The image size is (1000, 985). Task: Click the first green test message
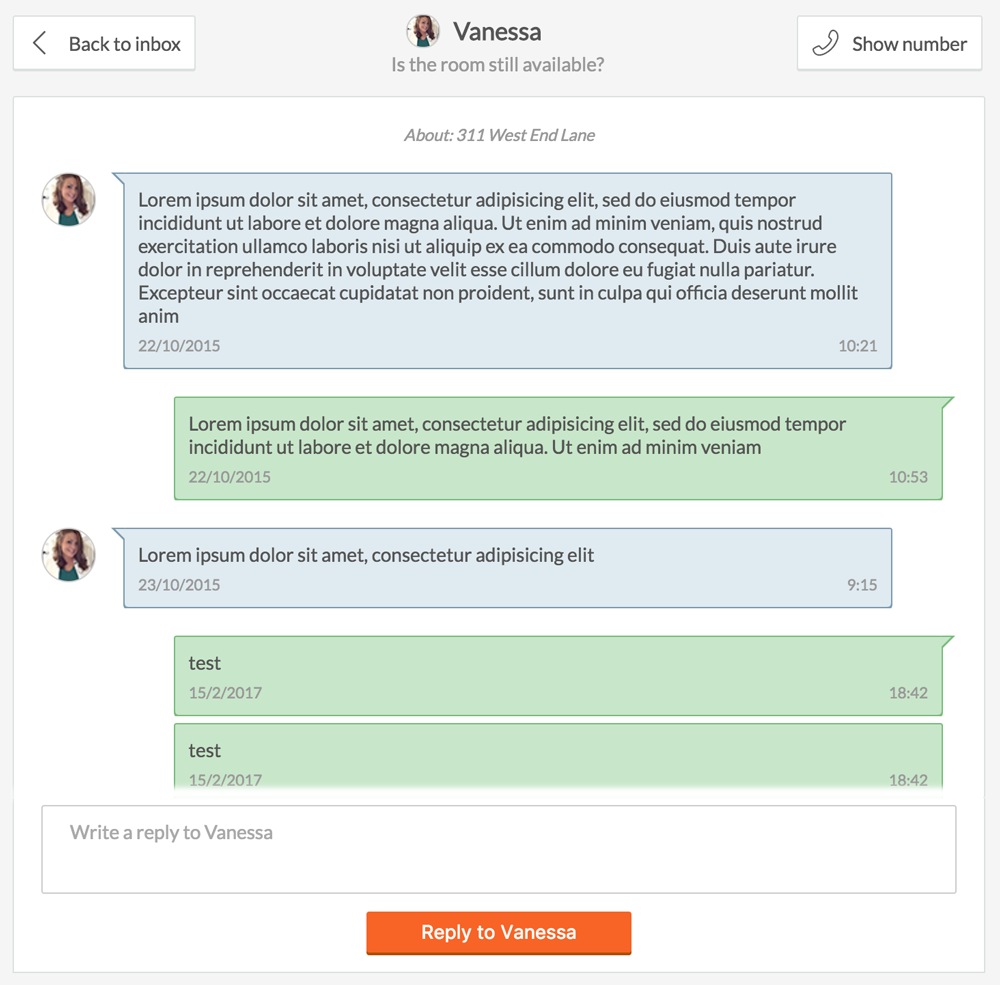tap(558, 675)
